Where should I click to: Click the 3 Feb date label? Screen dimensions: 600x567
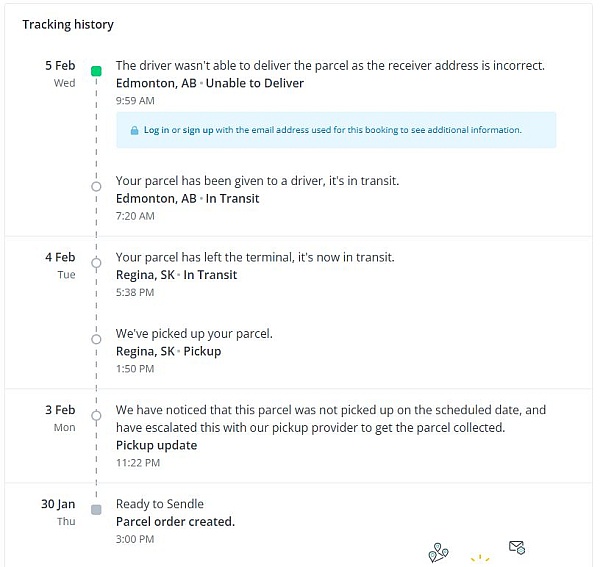pyautogui.click(x=60, y=410)
